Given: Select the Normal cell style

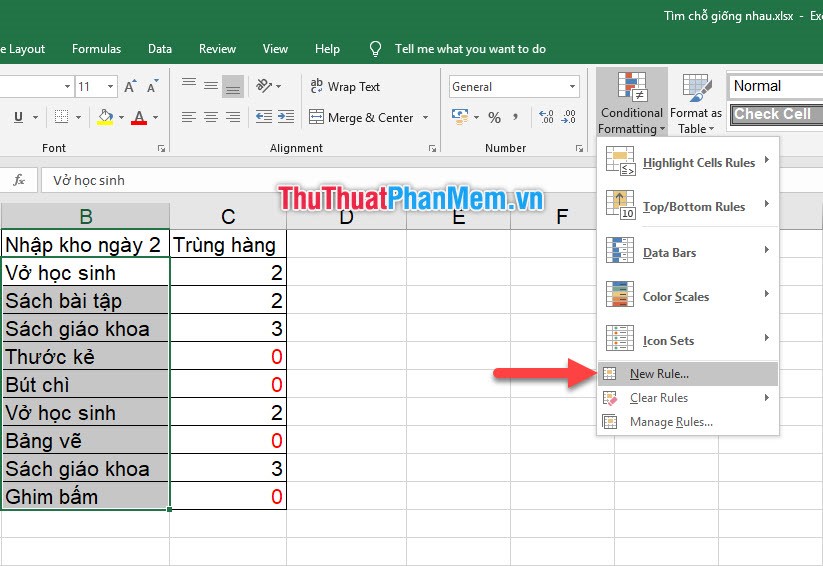Looking at the screenshot, I should [776, 86].
